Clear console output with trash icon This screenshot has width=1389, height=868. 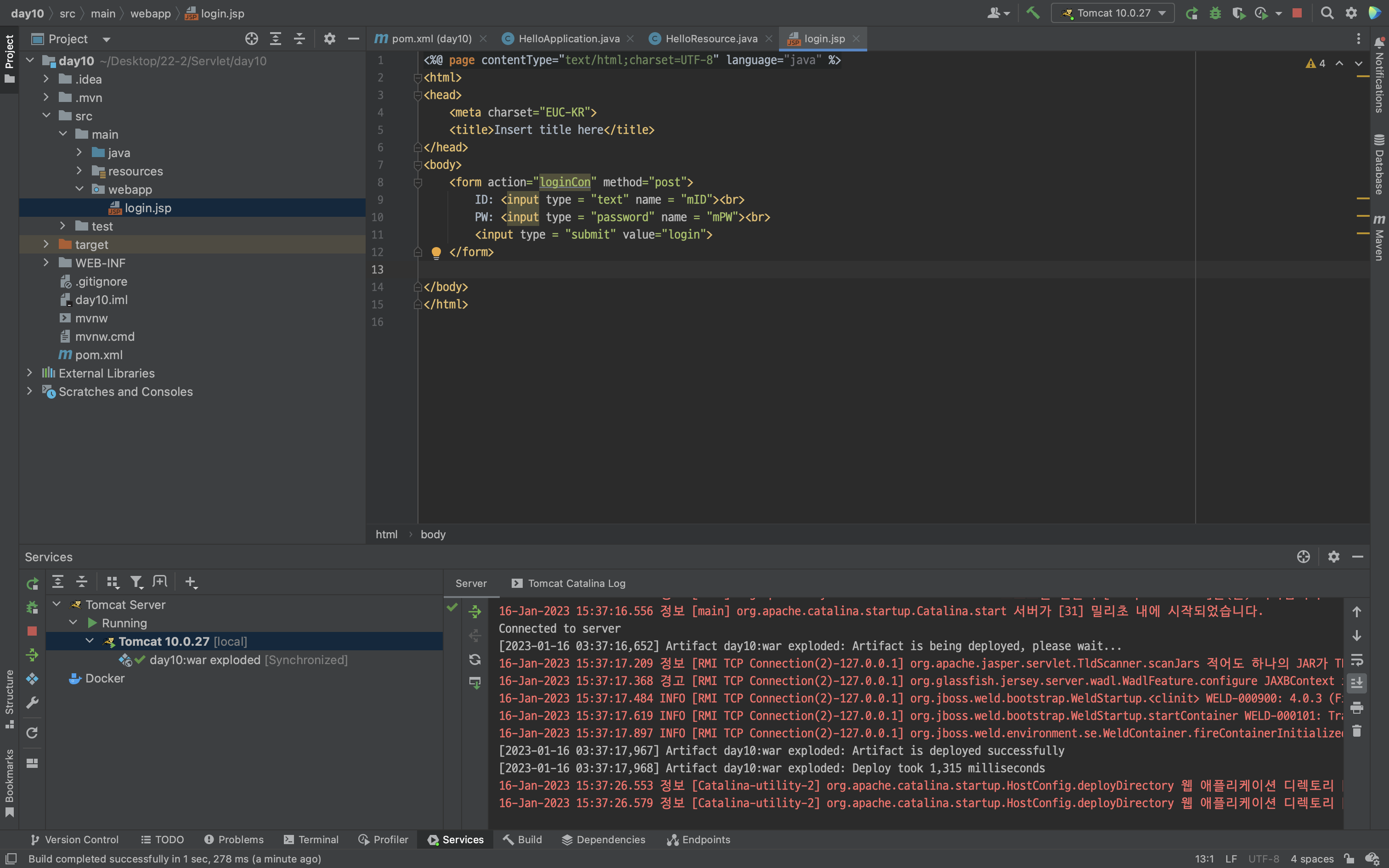[x=1356, y=731]
